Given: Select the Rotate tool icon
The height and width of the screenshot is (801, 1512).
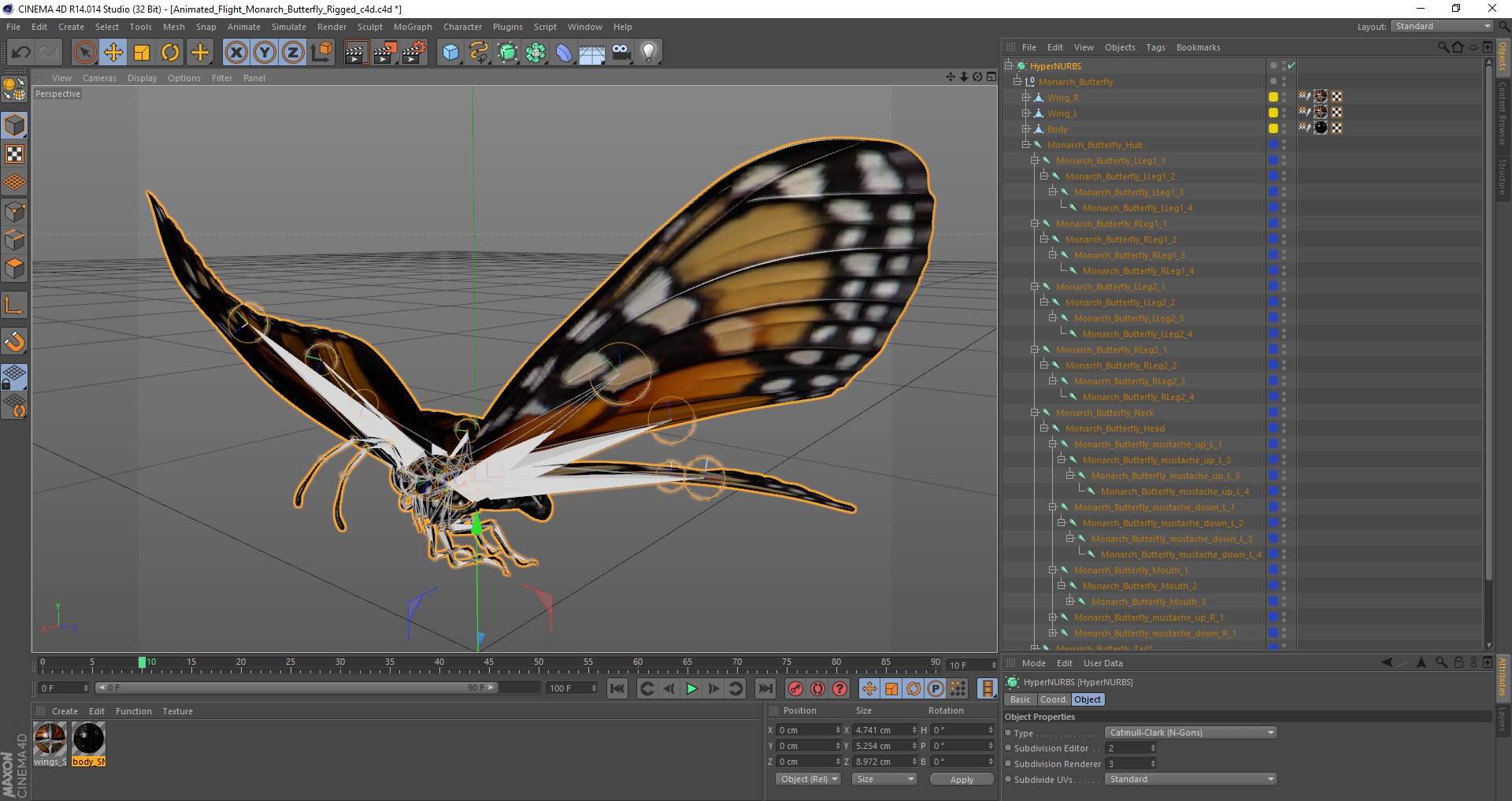Looking at the screenshot, I should 170,53.
